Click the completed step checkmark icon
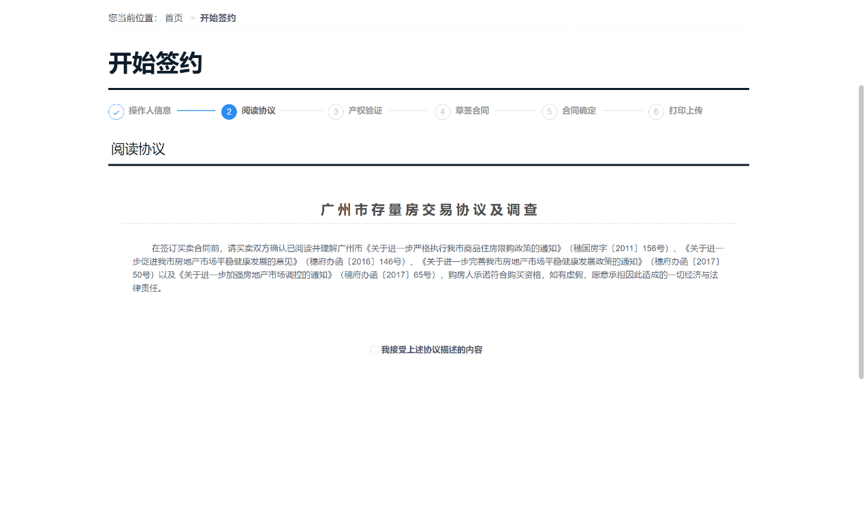The image size is (865, 510). coord(116,111)
